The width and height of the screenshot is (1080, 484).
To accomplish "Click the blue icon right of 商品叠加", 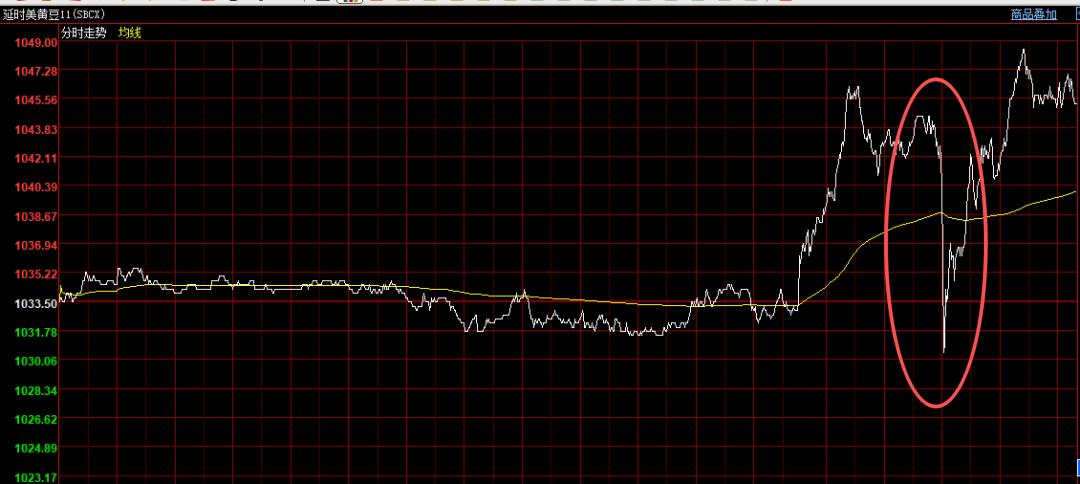I will pyautogui.click(x=1076, y=14).
